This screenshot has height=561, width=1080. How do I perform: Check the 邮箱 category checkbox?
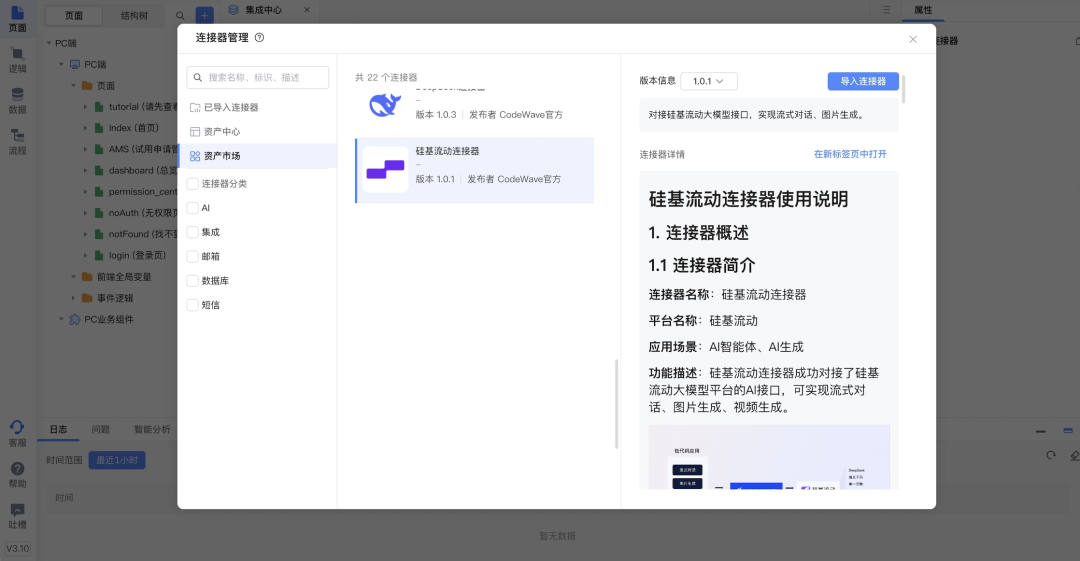pyautogui.click(x=193, y=256)
